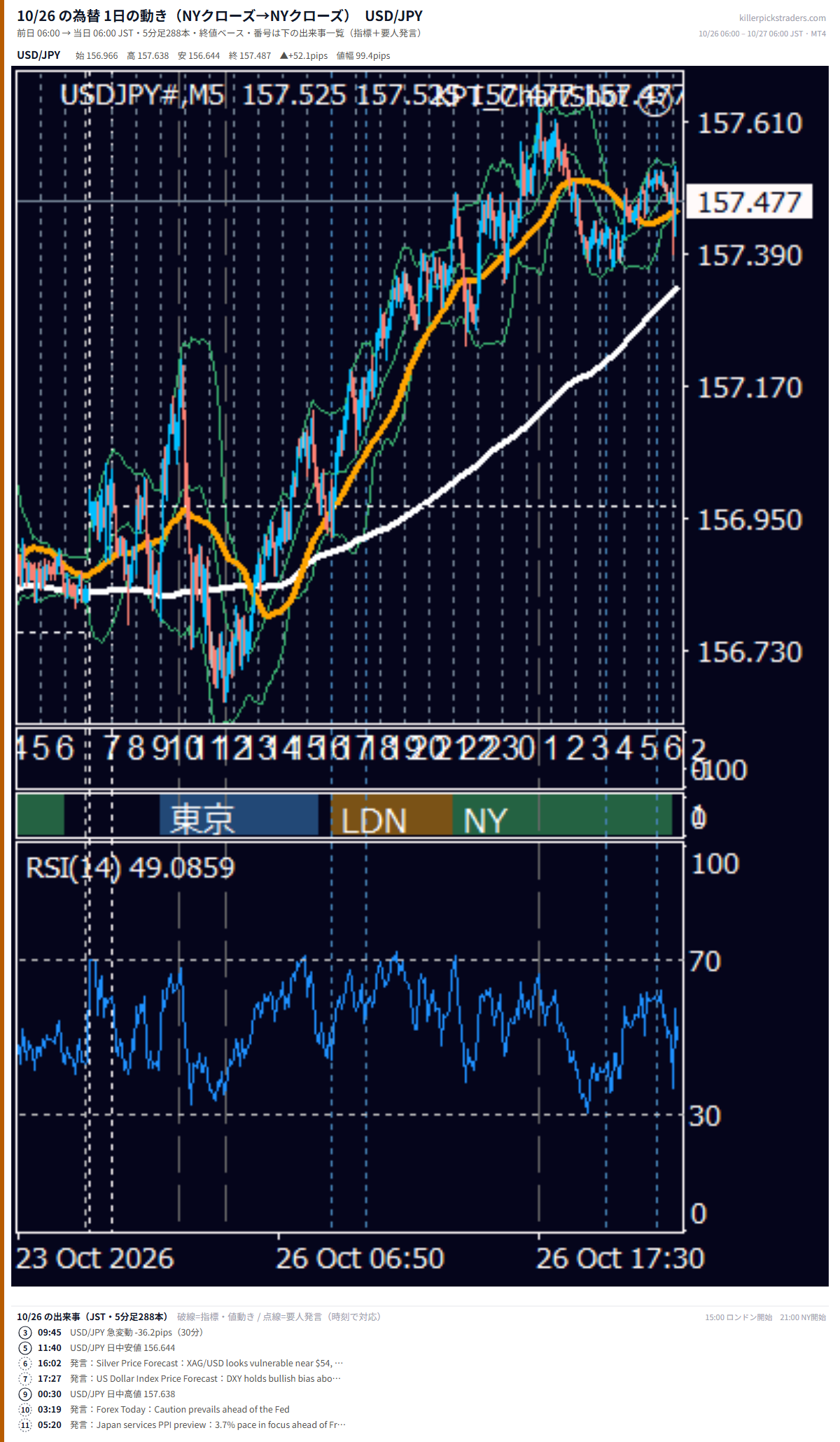Click the 10/26 06:00 – 10/27 06:00 JST range text
Viewport: 840px width, 1442px height.
pos(752,34)
